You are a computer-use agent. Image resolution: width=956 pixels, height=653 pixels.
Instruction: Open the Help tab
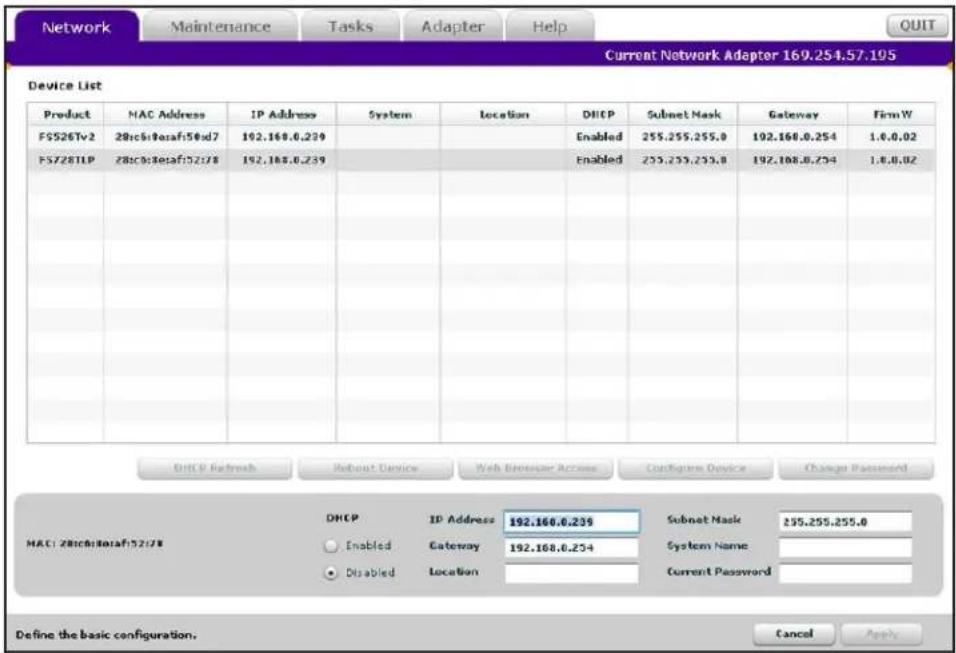(x=549, y=27)
